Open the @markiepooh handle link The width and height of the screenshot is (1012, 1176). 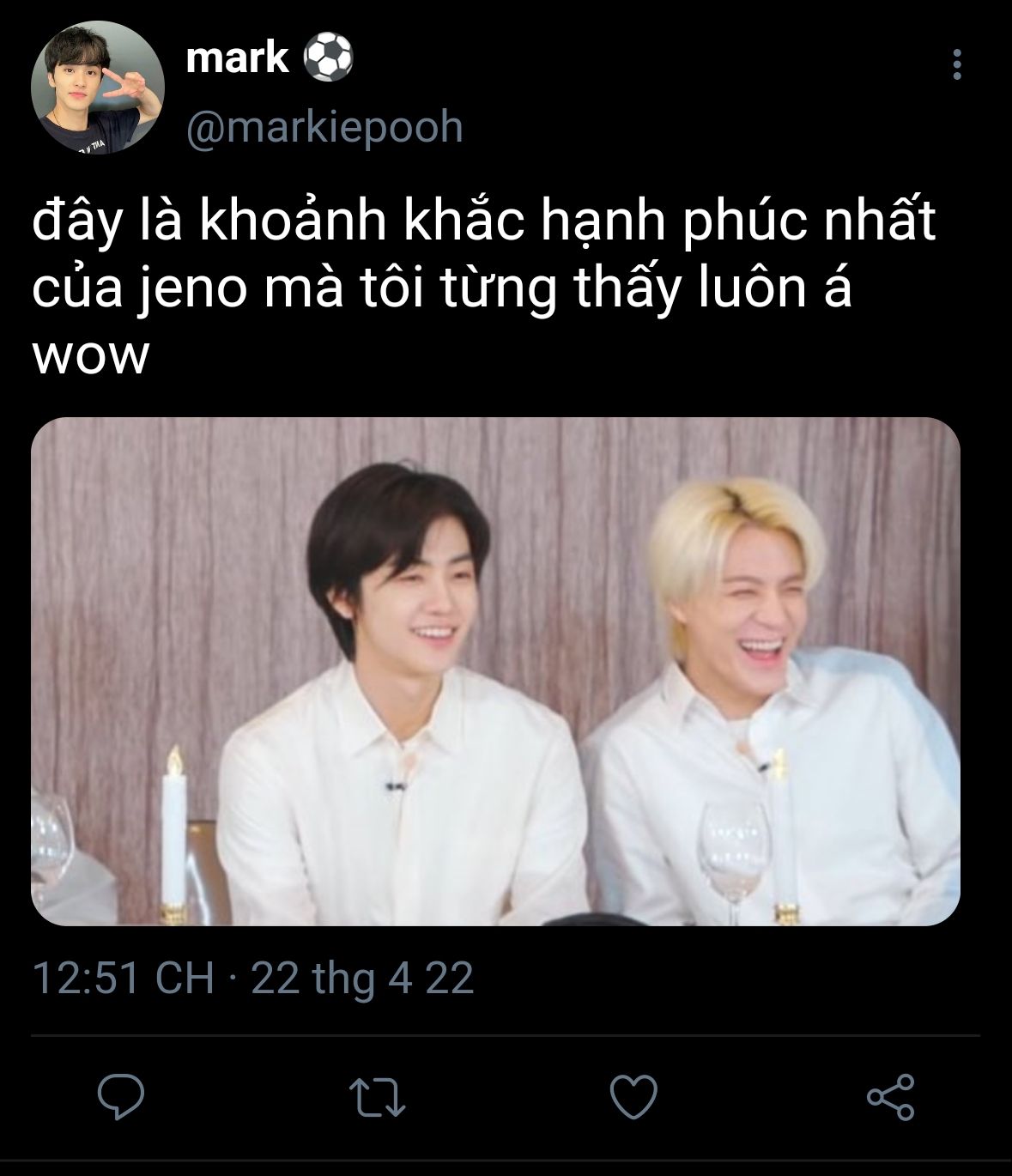pos(324,127)
